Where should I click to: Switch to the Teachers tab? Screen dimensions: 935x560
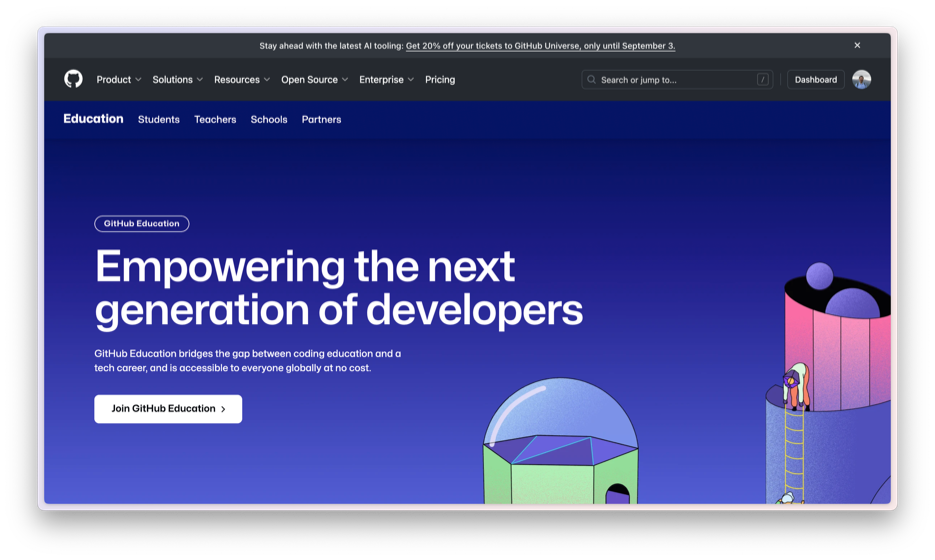tap(215, 119)
